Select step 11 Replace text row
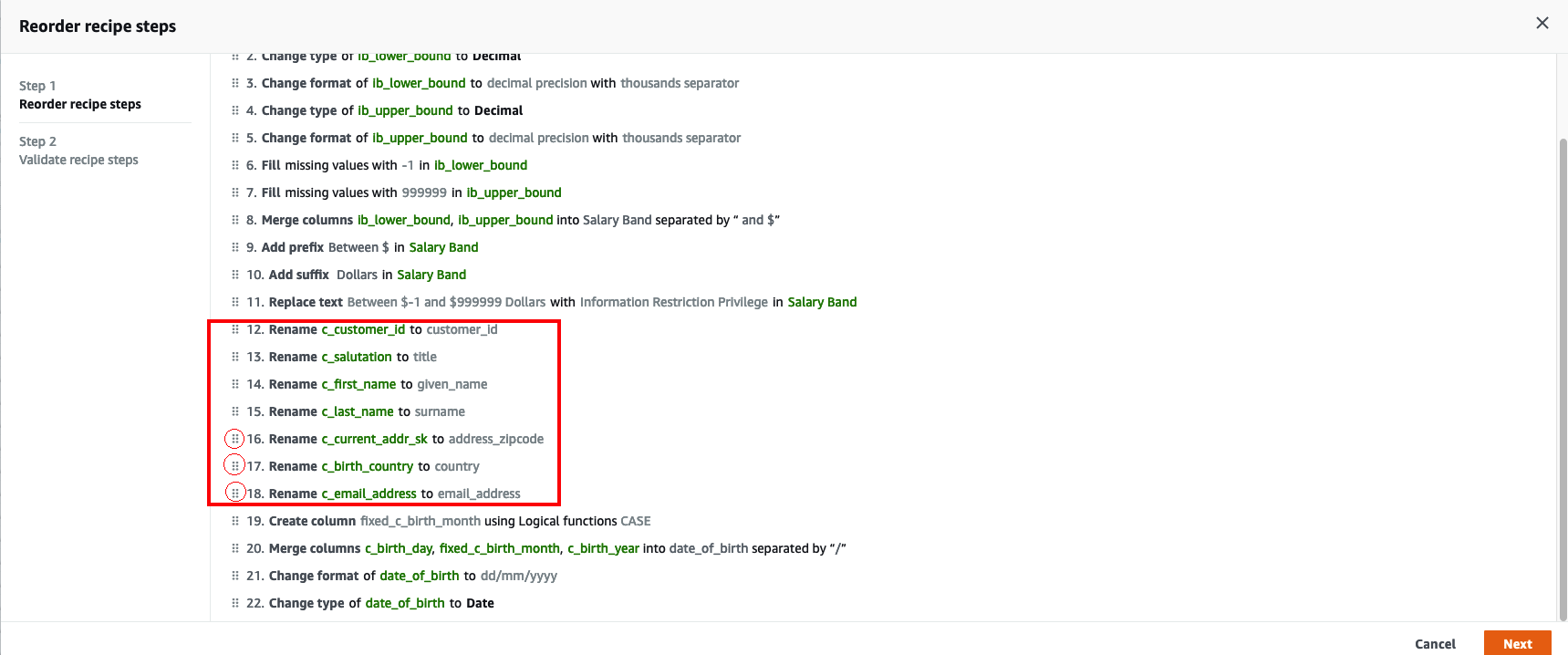The image size is (1568, 655). tap(544, 302)
